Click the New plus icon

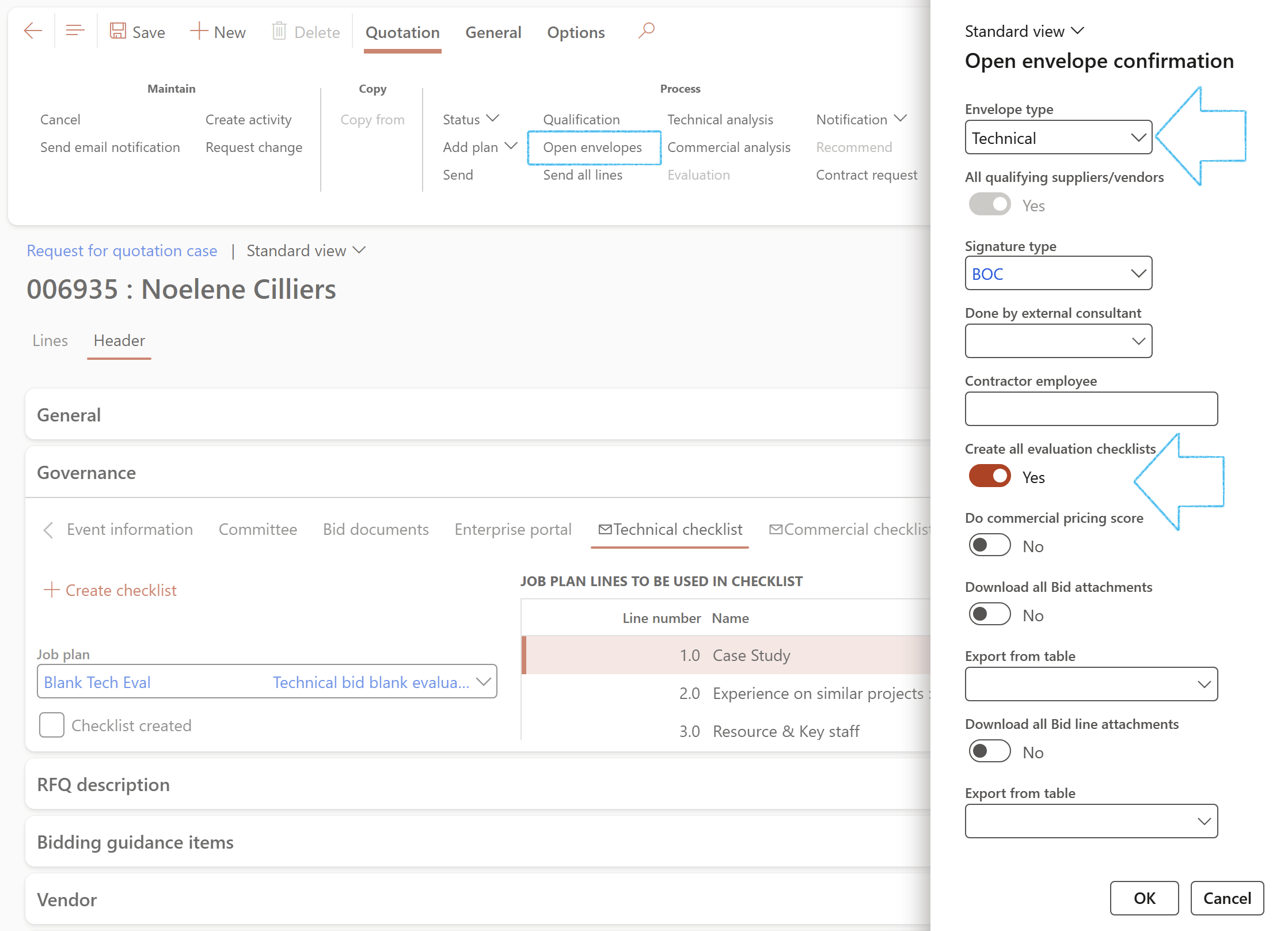coord(199,31)
